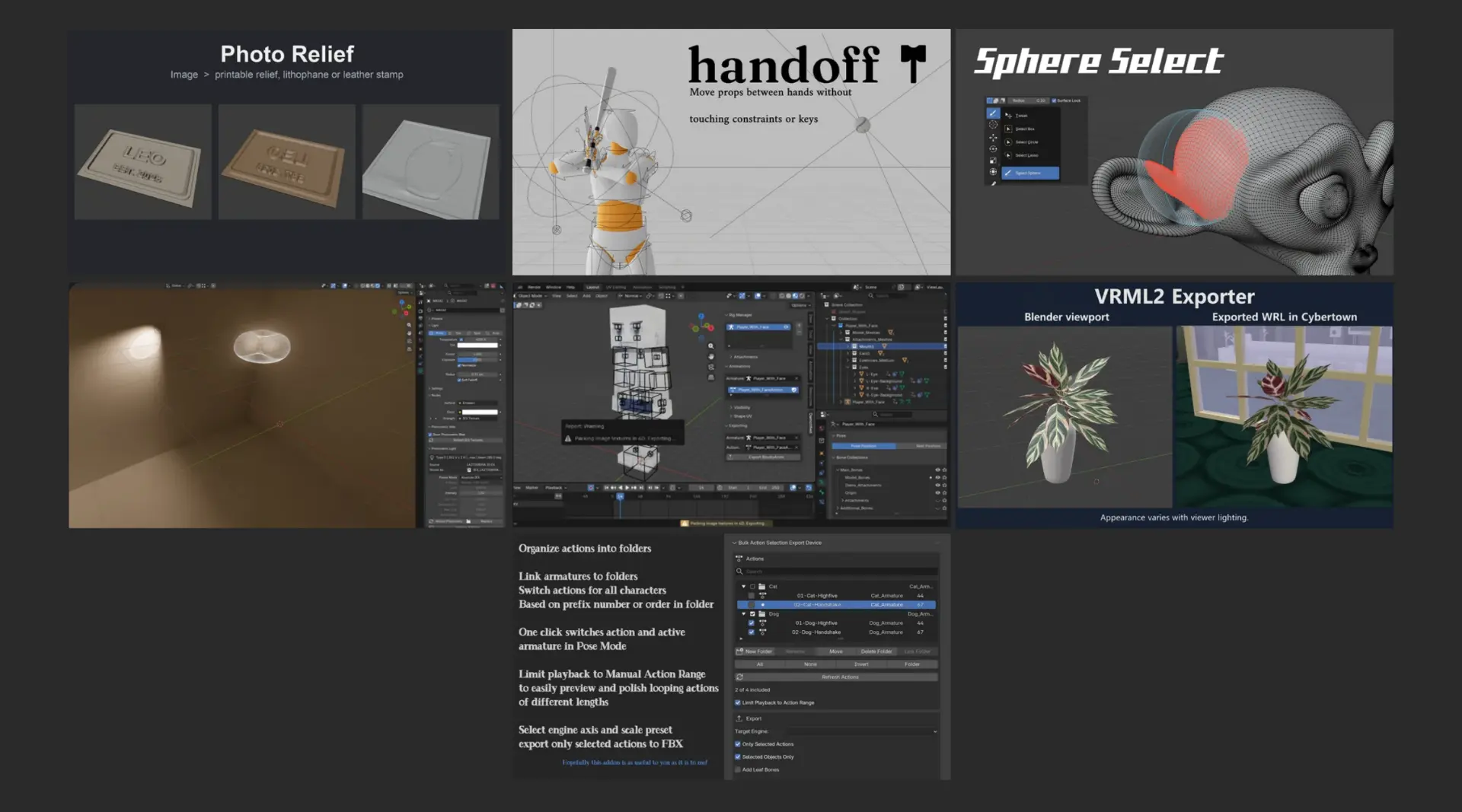Open the Object Mode dropdown
Screen dimensions: 1462x812
531,296
